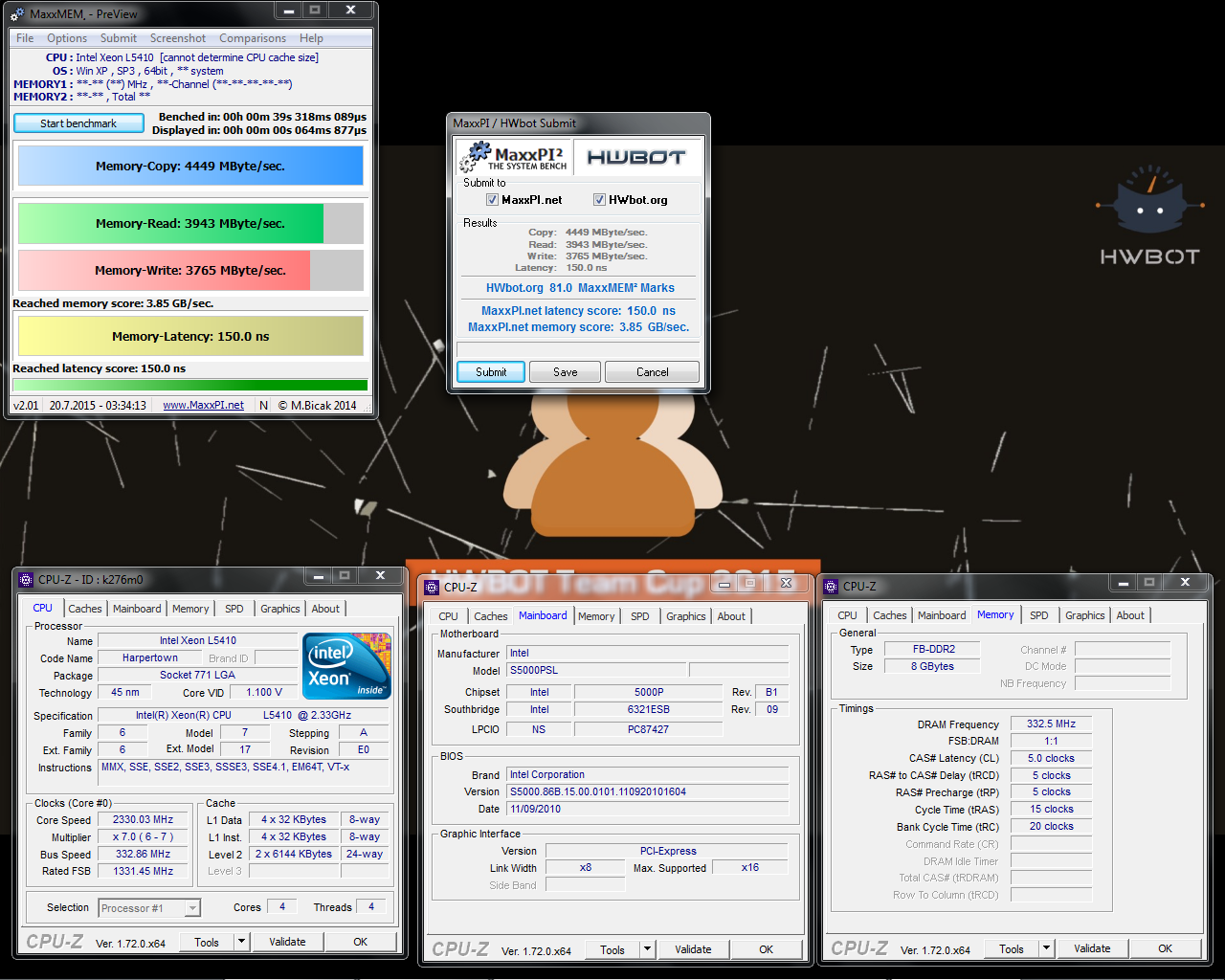Click BIOS version S5000.86B field
Viewport: 1225px width, 980px height.
(647, 792)
